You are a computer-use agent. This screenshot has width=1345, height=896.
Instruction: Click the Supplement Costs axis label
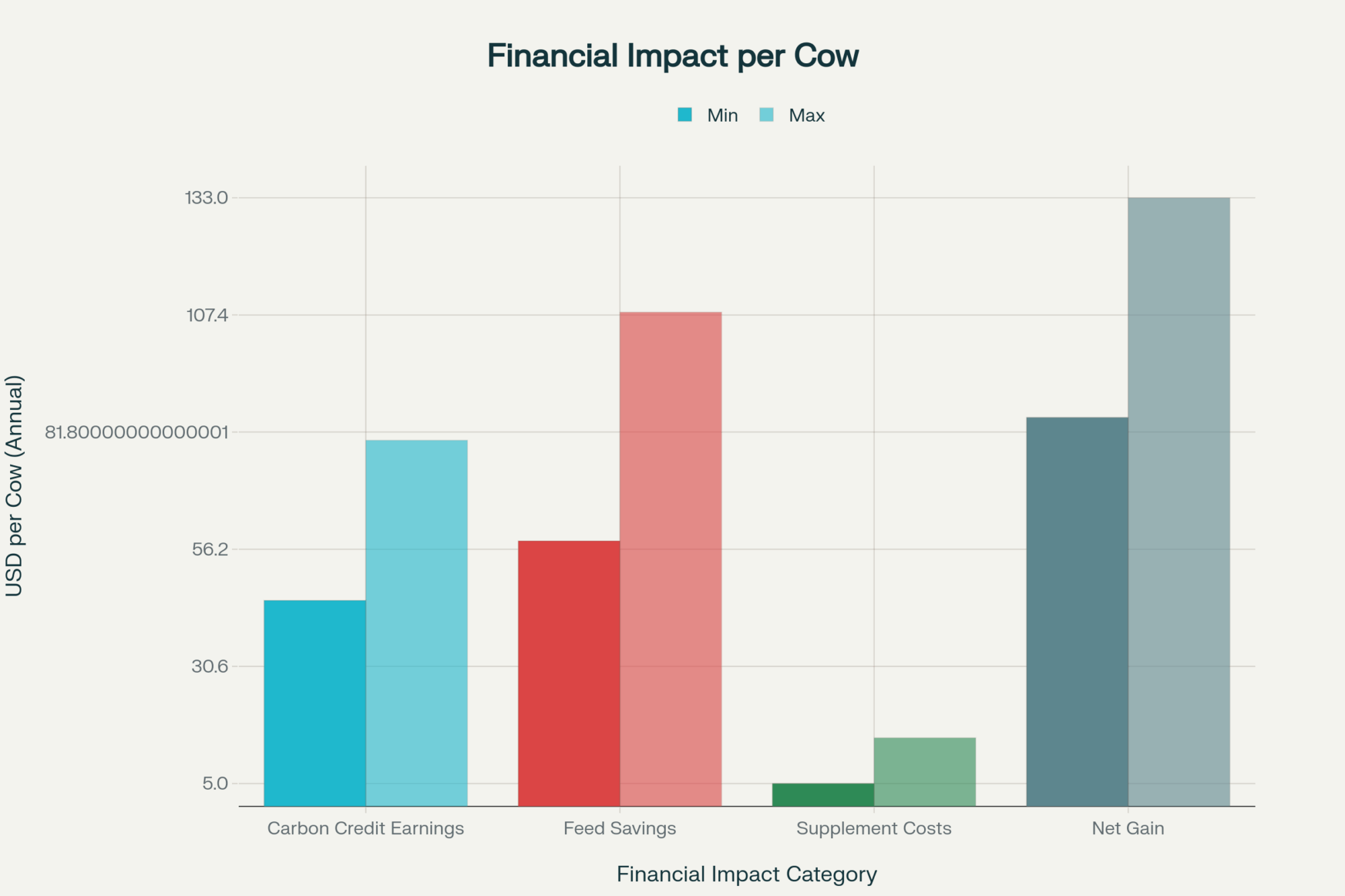[874, 828]
